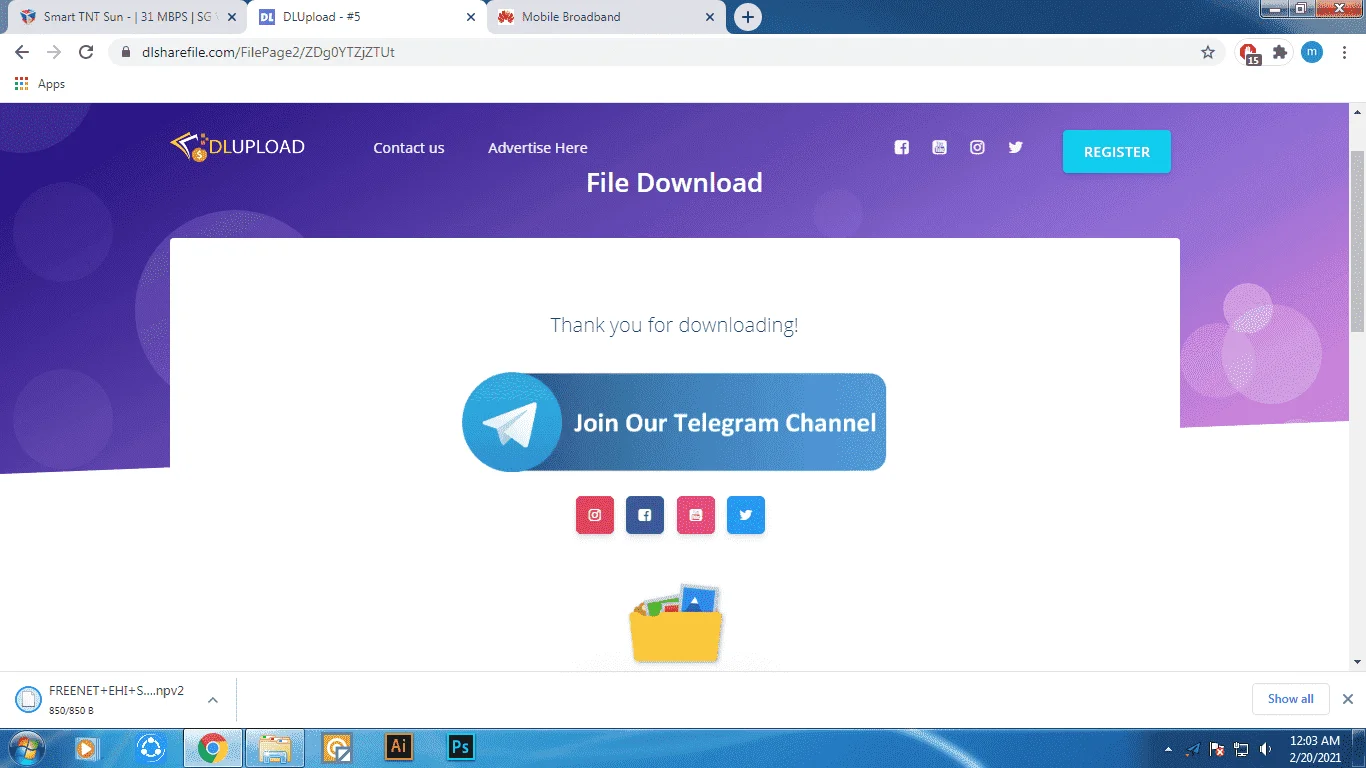The width and height of the screenshot is (1366, 768).
Task: Switch to the DLUpload - #5 tab
Action: tap(367, 17)
